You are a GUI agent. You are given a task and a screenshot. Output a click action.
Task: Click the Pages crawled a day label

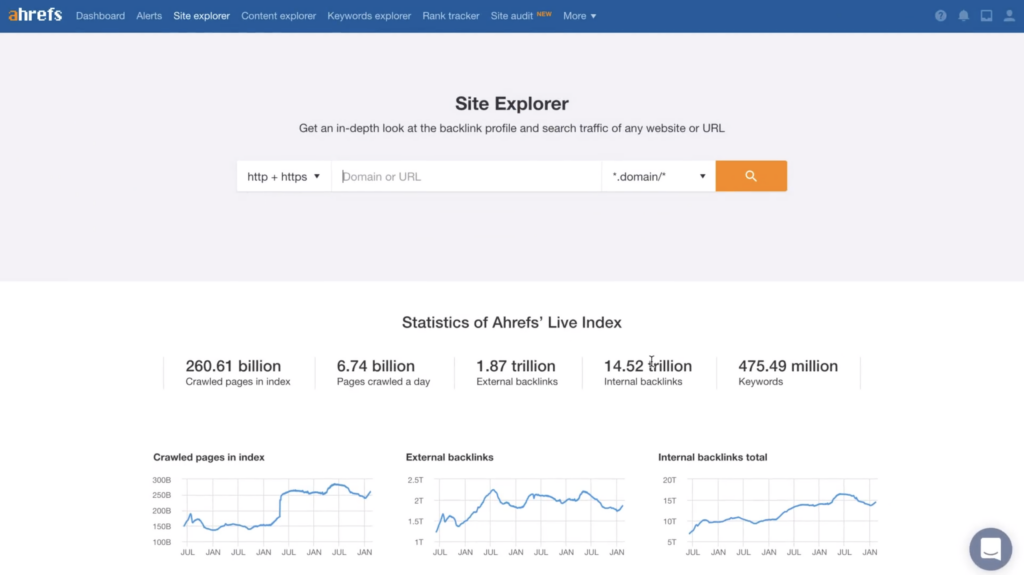[383, 382]
